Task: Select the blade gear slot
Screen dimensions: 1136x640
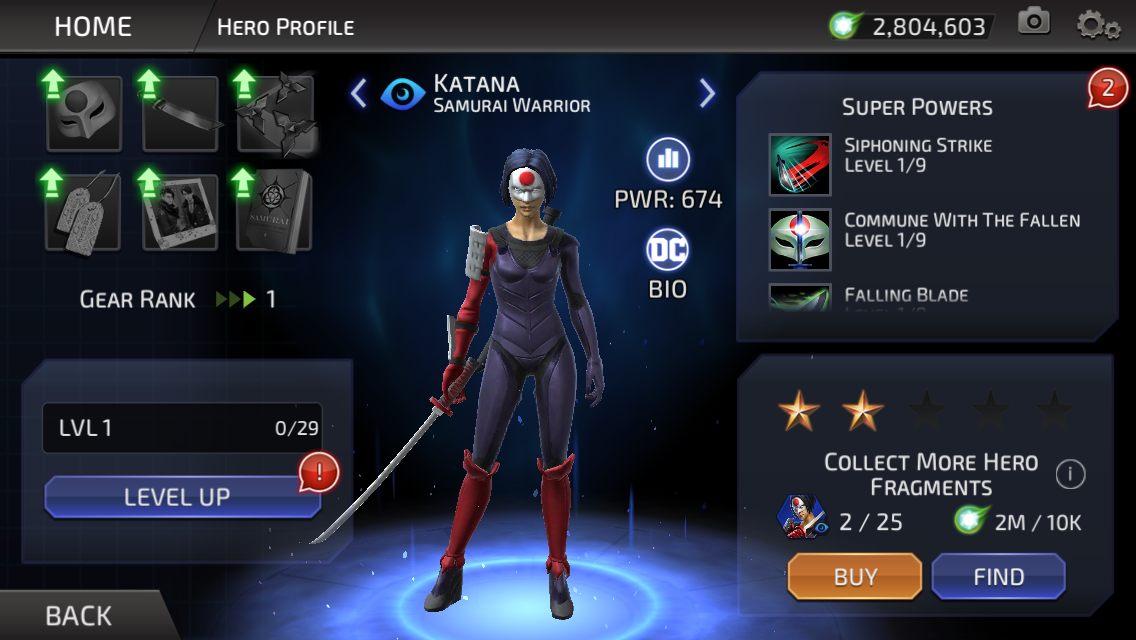Action: click(180, 114)
